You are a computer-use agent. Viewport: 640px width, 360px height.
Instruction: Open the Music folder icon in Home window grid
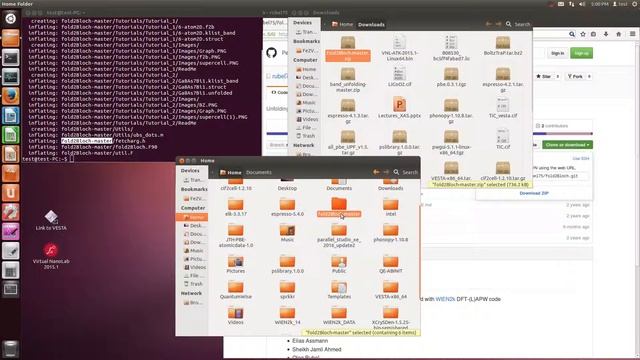click(x=287, y=233)
